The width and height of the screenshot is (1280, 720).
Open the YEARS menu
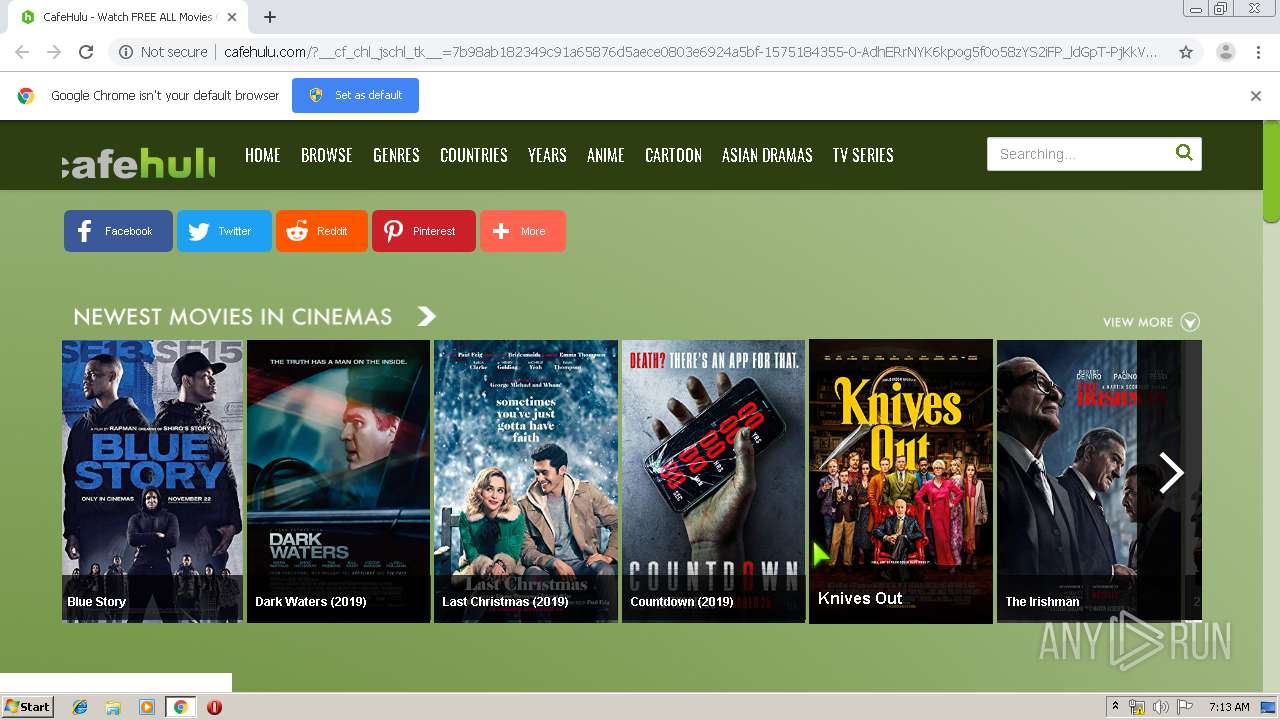pos(547,155)
